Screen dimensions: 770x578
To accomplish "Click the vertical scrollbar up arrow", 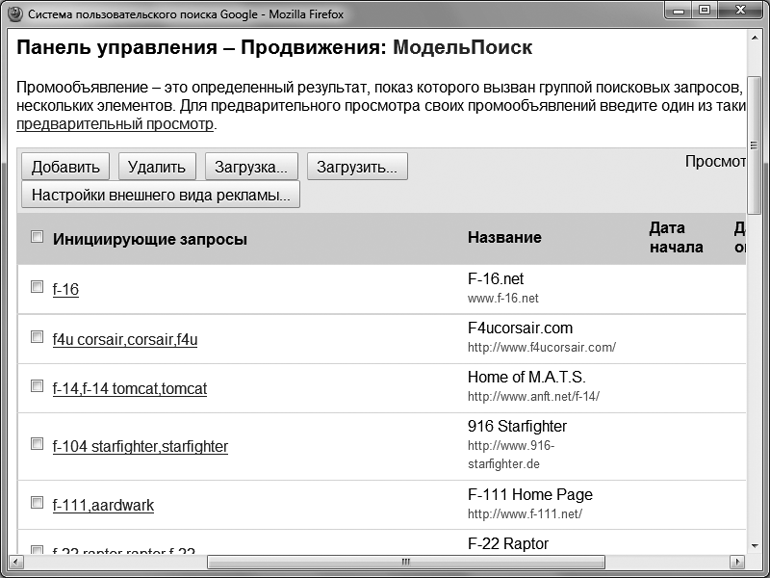I will [754, 38].
